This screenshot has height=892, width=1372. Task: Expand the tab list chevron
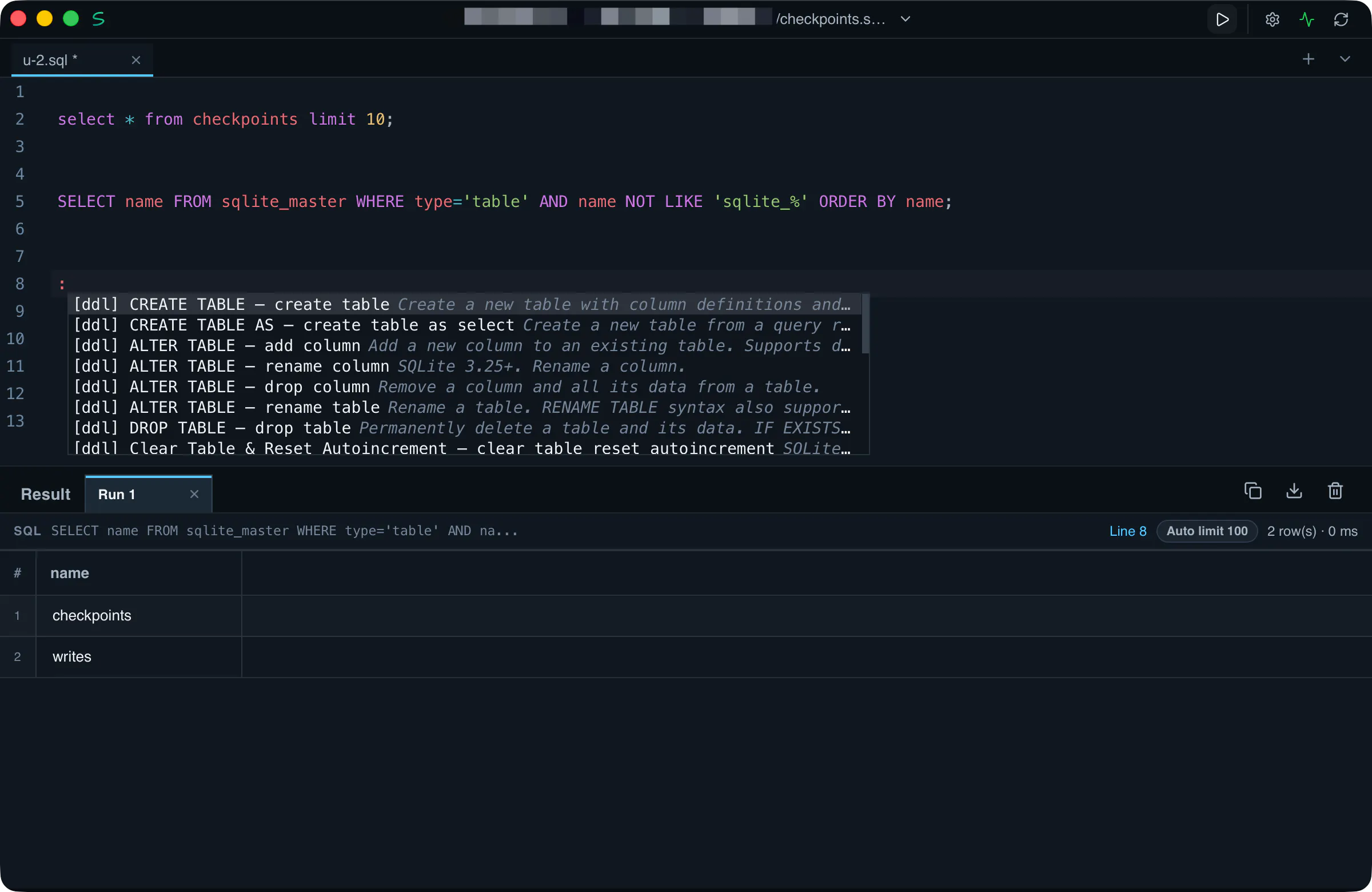1345,59
